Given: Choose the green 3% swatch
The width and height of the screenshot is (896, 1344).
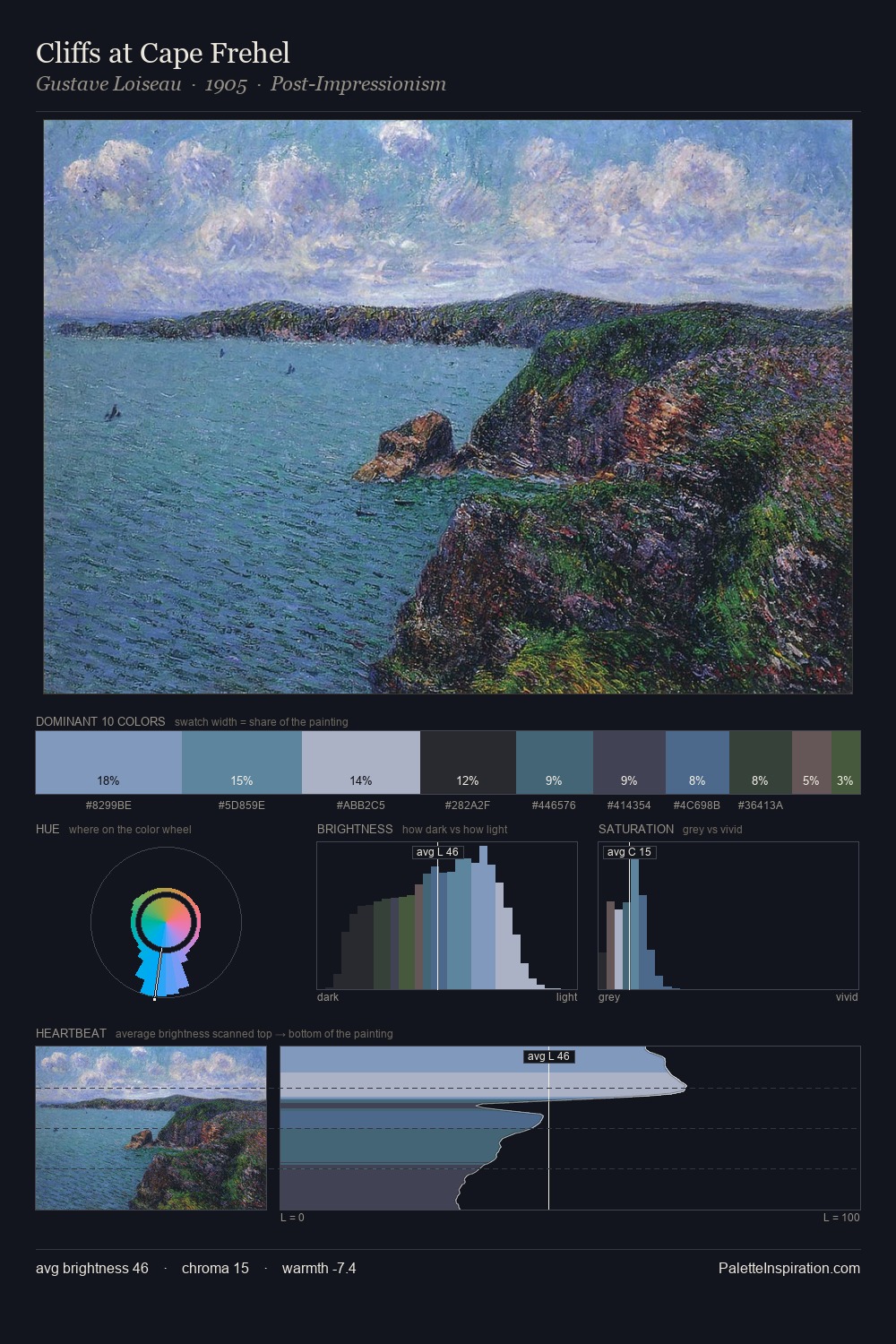Looking at the screenshot, I should click(x=846, y=762).
